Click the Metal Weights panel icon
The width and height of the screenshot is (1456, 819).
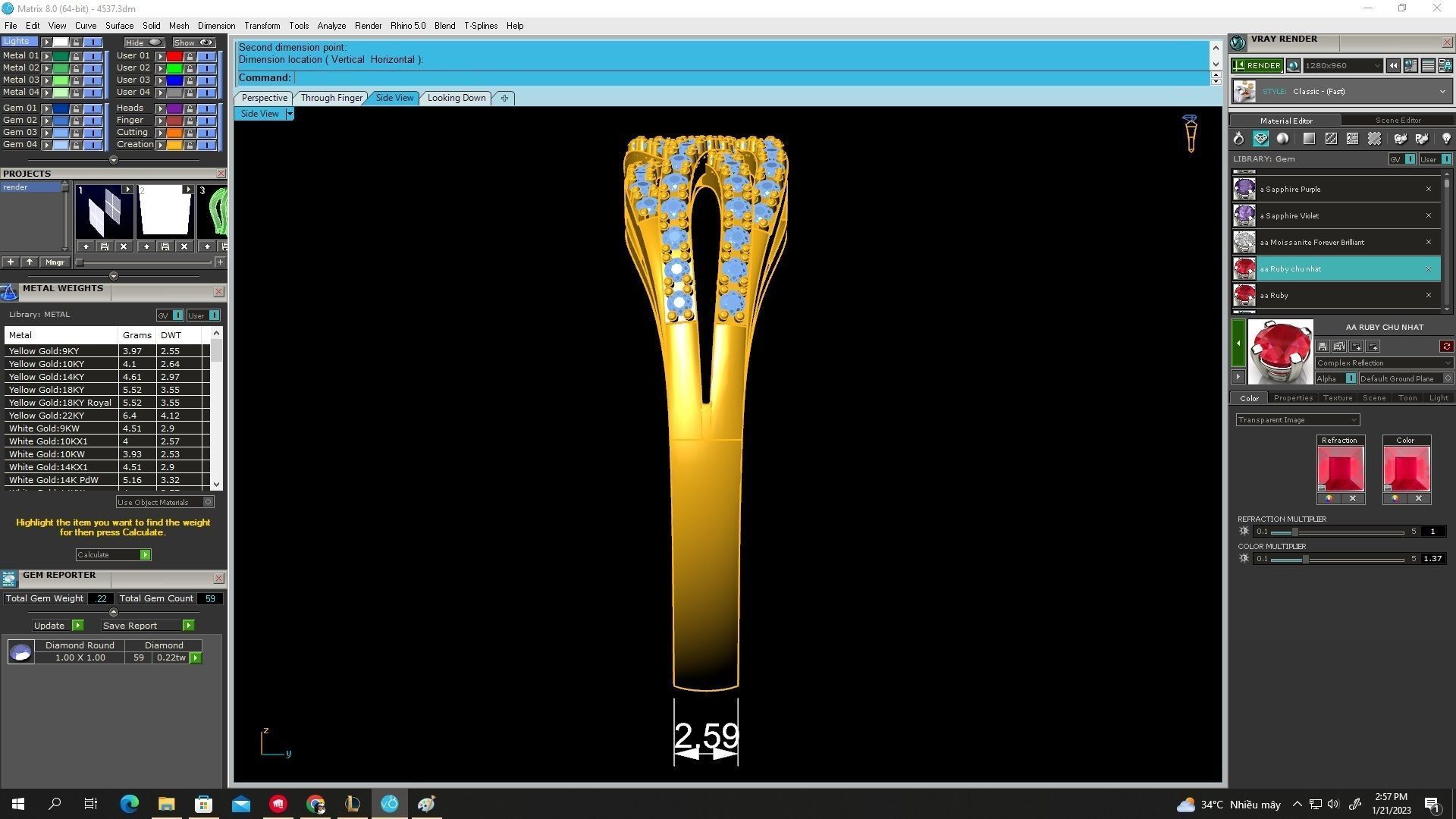pos(9,293)
